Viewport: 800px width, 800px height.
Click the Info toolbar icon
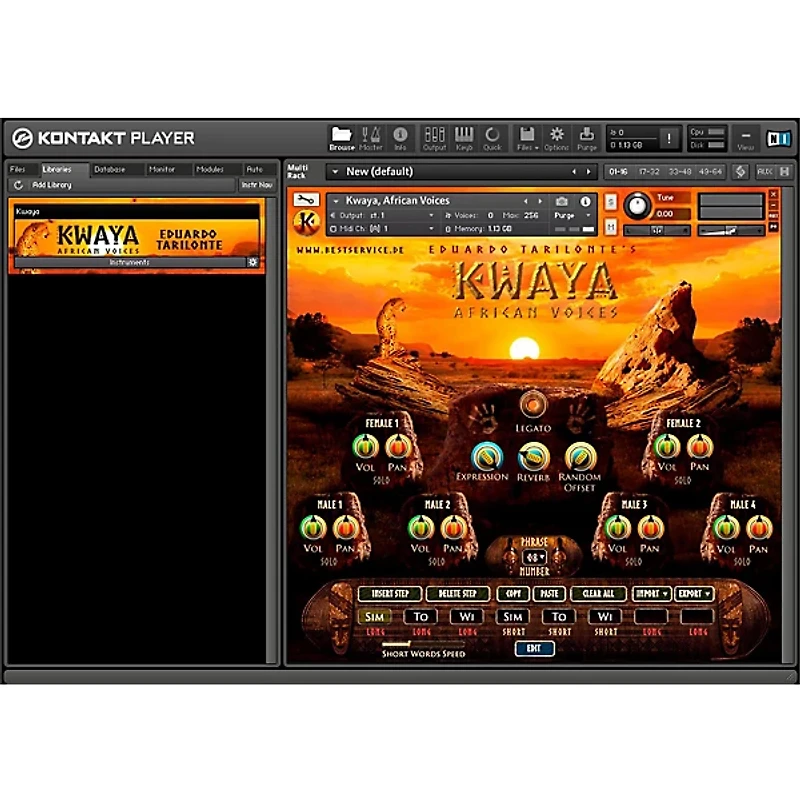(400, 139)
